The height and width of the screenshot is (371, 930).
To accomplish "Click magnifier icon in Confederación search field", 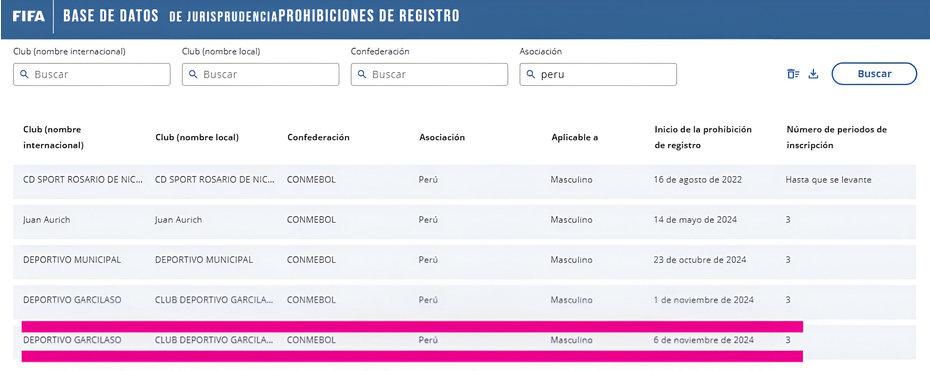I will [361, 75].
